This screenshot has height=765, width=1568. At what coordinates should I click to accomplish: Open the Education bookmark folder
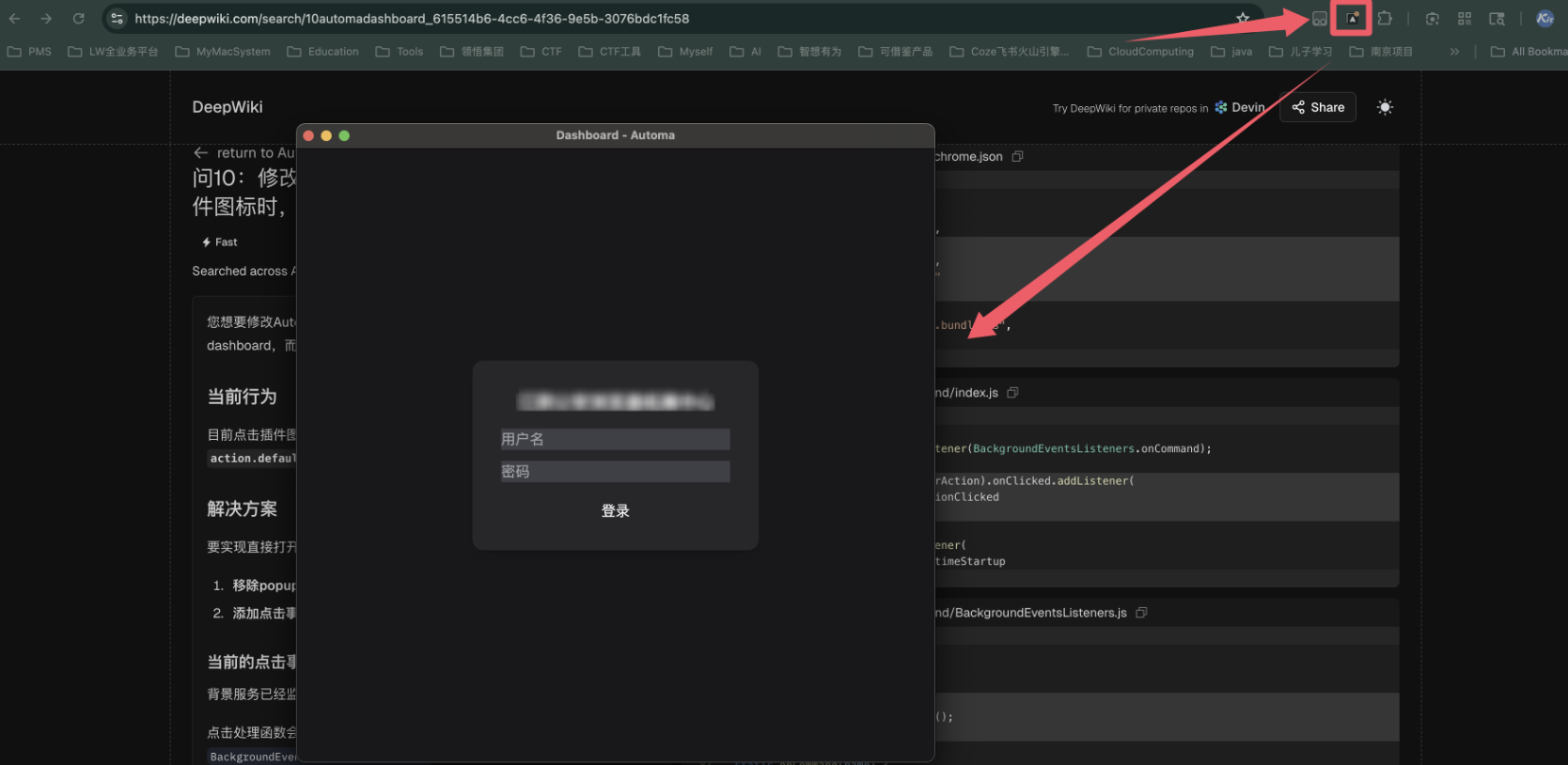point(322,52)
